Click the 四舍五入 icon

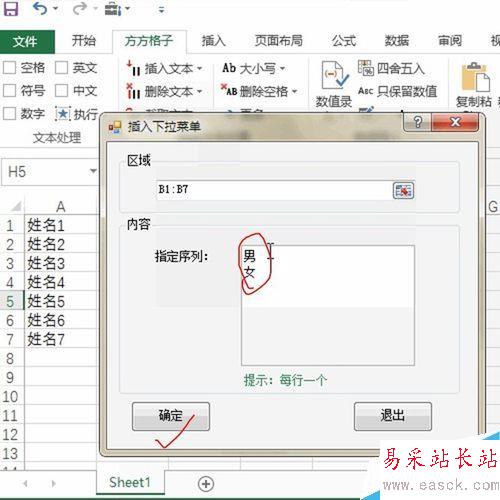coord(366,68)
